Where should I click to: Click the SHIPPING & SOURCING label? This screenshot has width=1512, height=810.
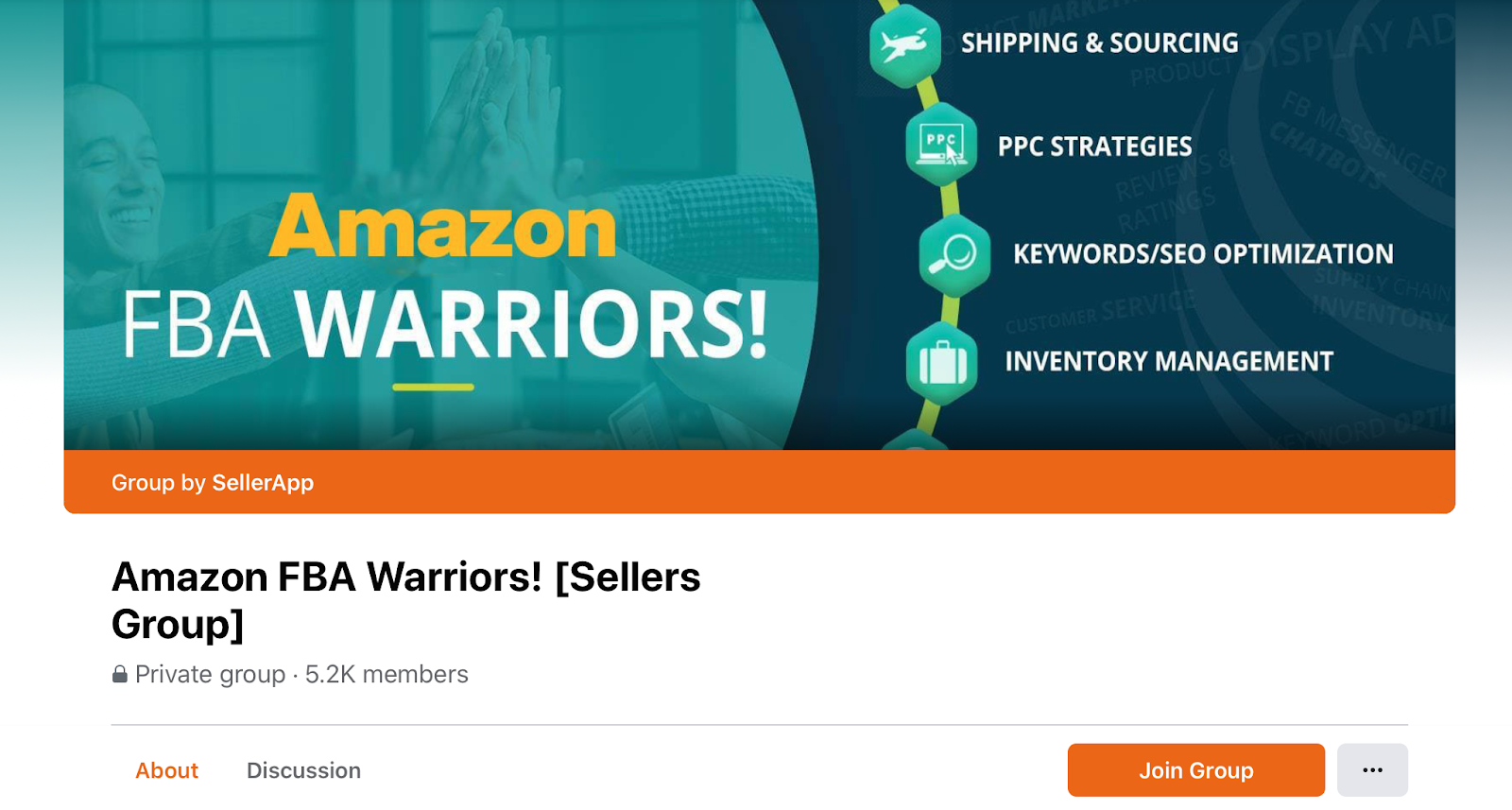(x=1100, y=43)
